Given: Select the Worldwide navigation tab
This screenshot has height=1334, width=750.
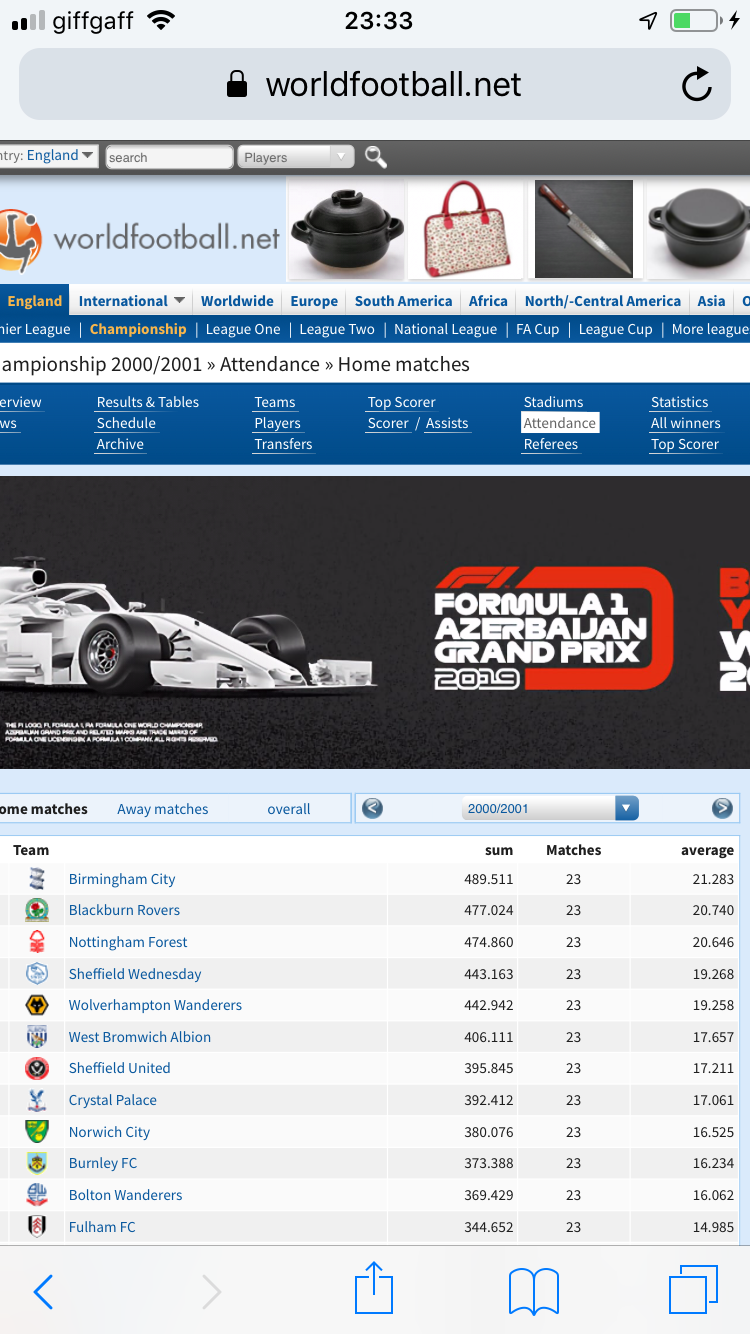Looking at the screenshot, I should pyautogui.click(x=237, y=301).
